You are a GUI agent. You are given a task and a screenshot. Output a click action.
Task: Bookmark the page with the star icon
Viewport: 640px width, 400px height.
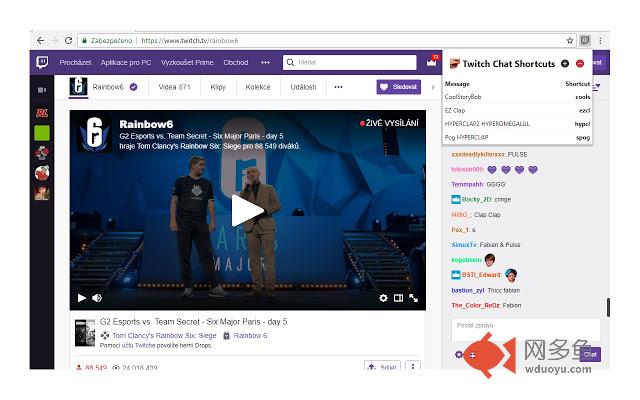[570, 40]
